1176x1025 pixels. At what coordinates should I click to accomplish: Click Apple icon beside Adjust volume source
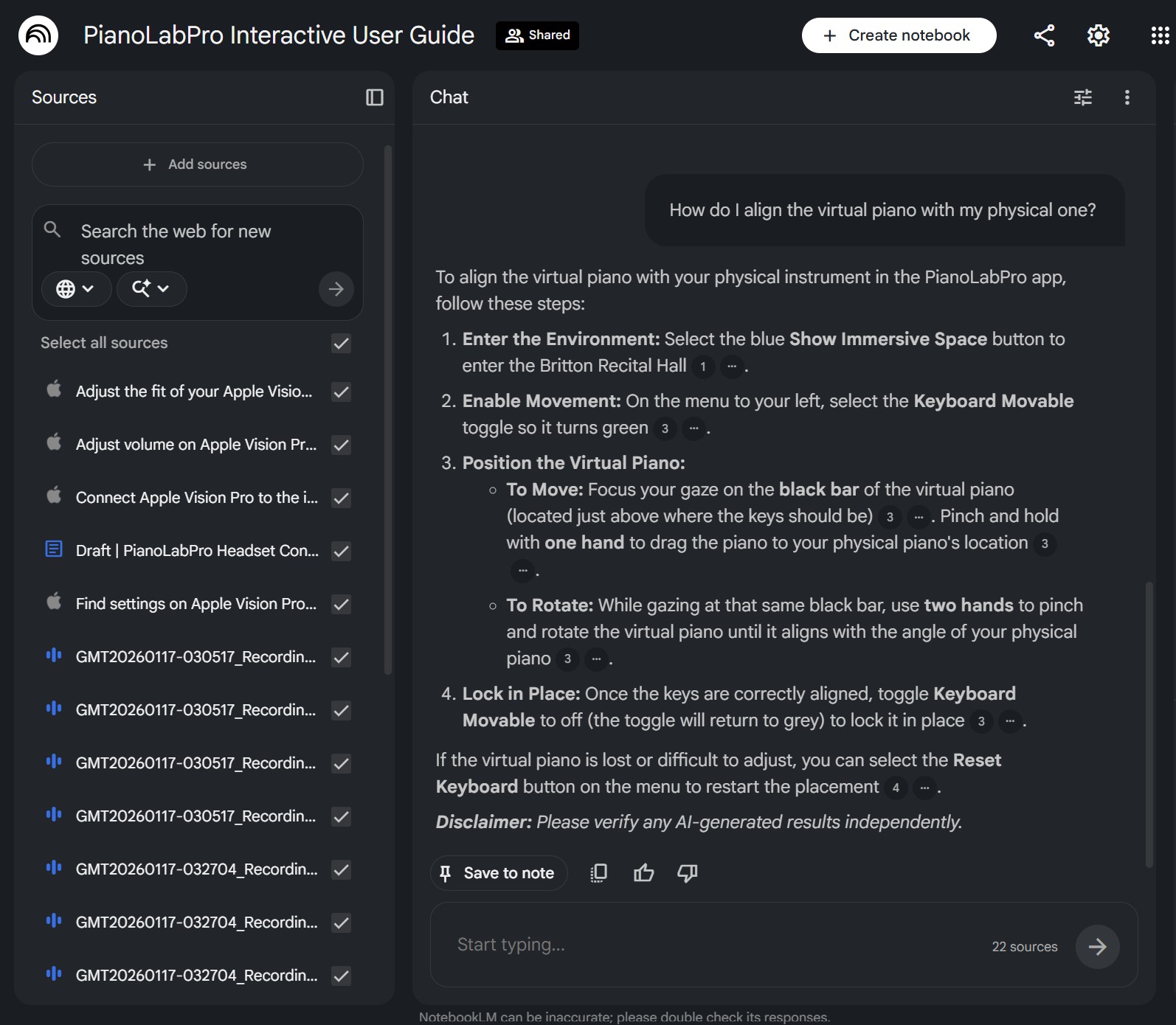[54, 442]
